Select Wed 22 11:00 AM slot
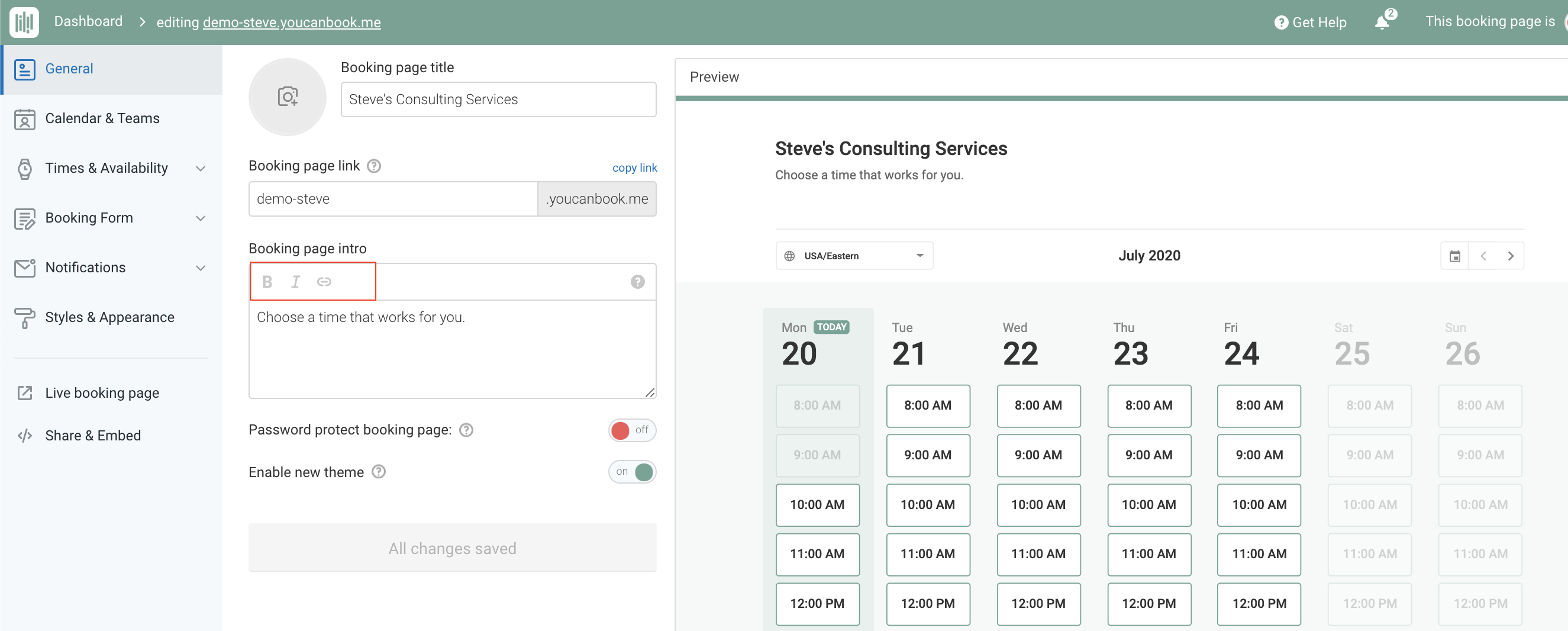The width and height of the screenshot is (1568, 631). [1038, 554]
